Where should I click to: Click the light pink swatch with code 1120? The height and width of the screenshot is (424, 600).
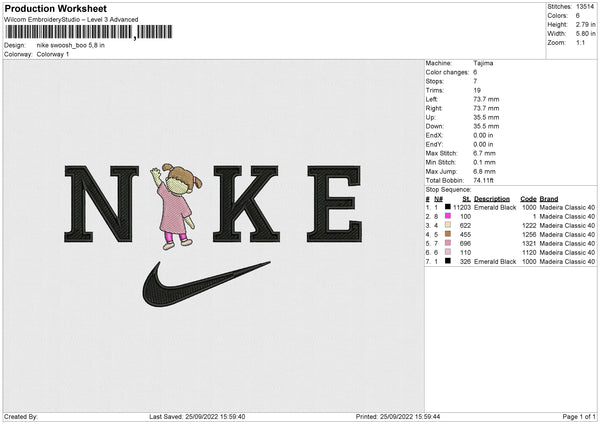448,252
